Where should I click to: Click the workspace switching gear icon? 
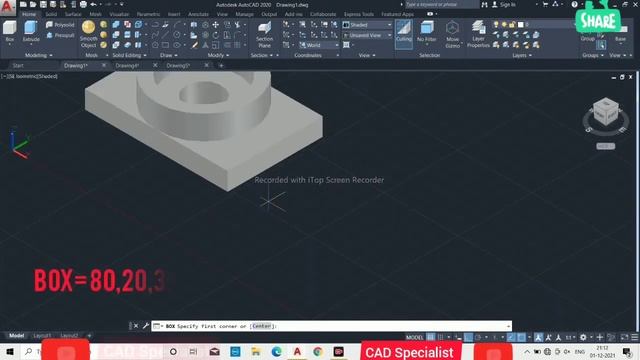tap(583, 337)
